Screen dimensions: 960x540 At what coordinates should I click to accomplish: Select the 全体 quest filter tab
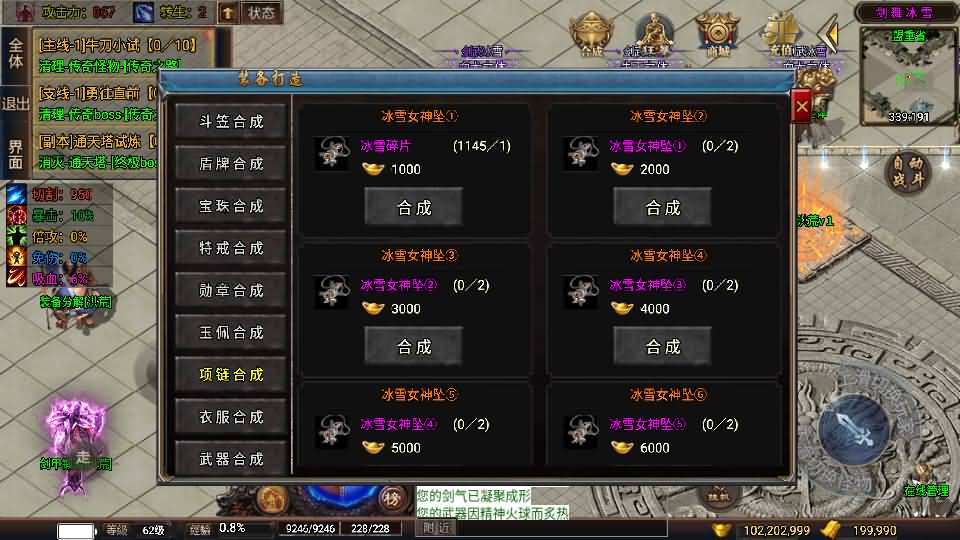coord(15,53)
